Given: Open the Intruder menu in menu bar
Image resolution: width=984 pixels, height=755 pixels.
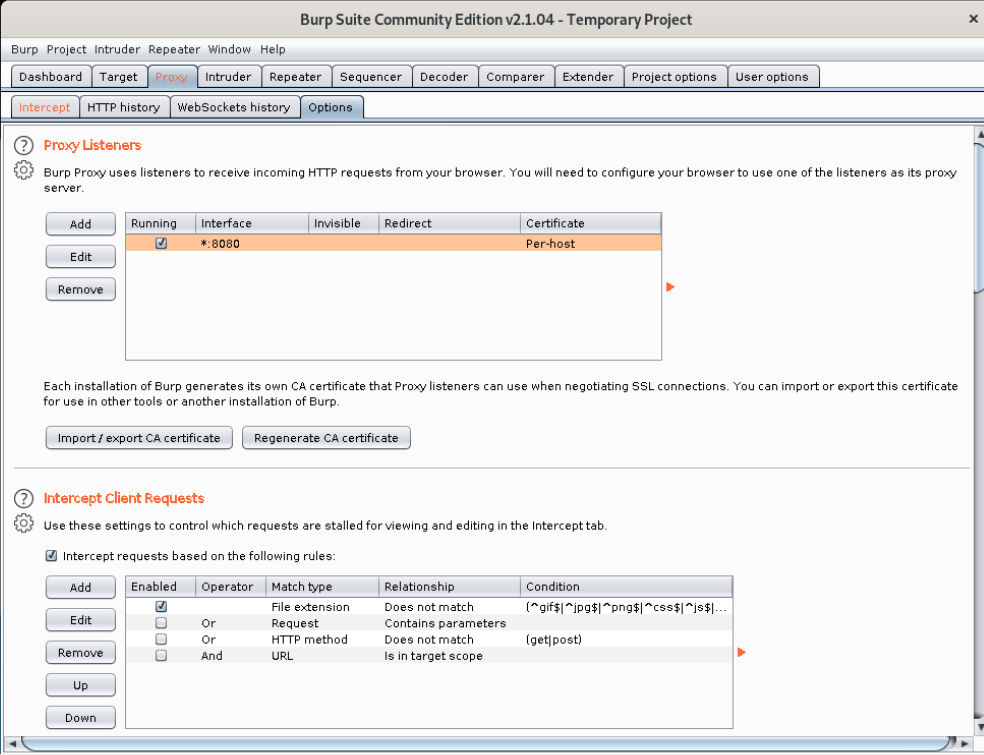Looking at the screenshot, I should pos(117,50).
